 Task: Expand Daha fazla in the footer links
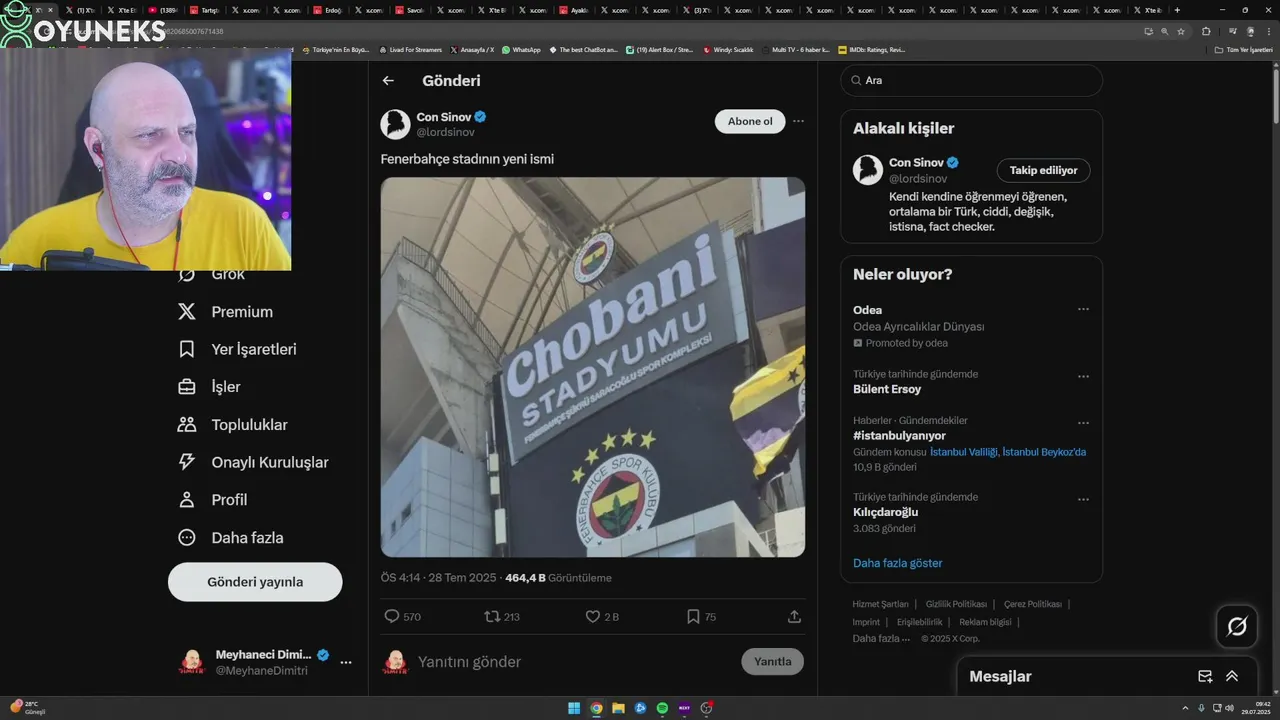pos(881,638)
